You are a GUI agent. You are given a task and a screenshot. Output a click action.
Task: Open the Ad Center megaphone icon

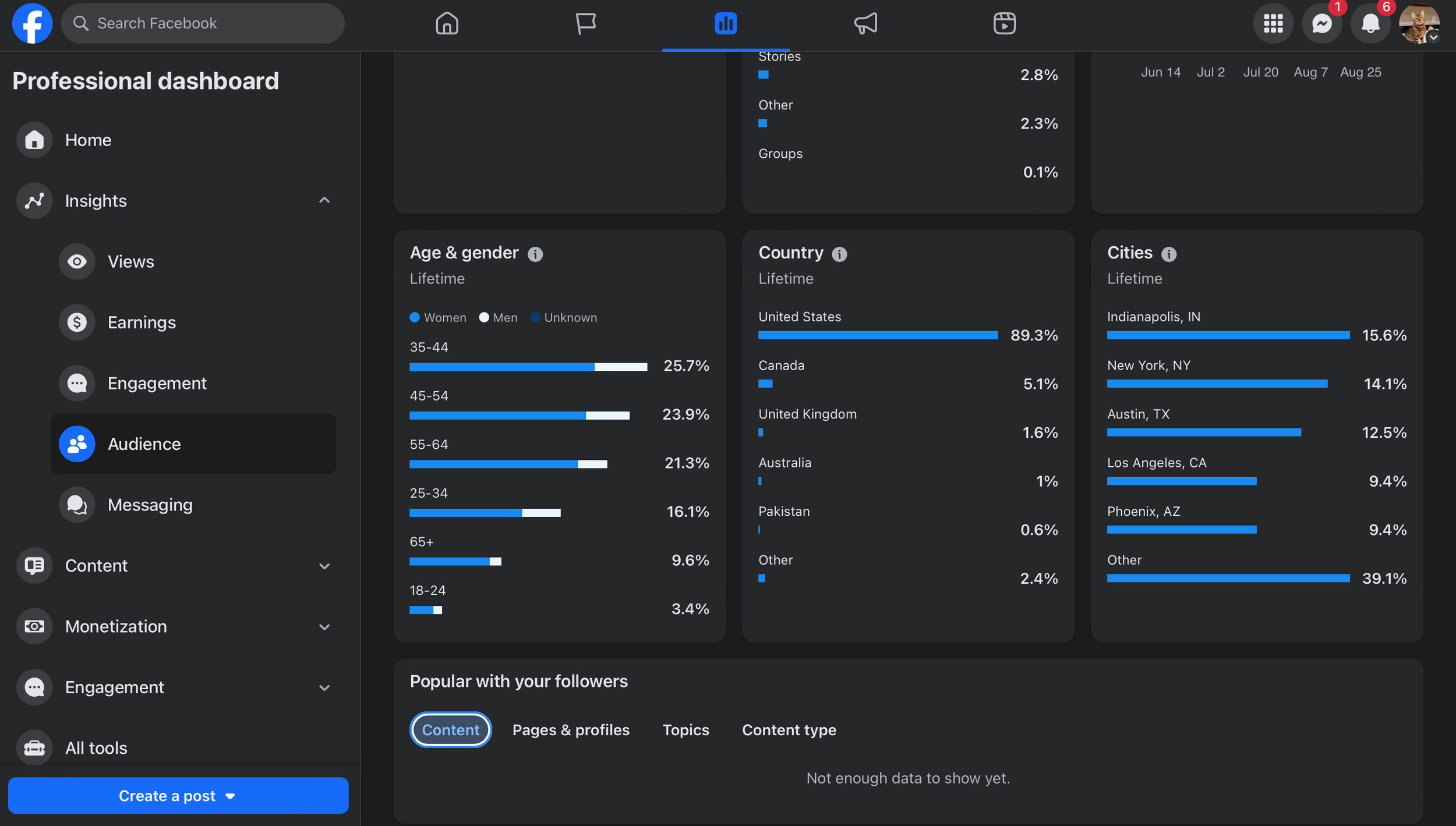click(x=865, y=24)
